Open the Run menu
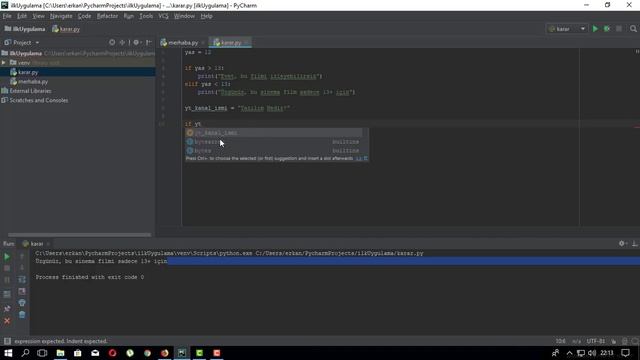640x360 pixels. click(x=129, y=16)
